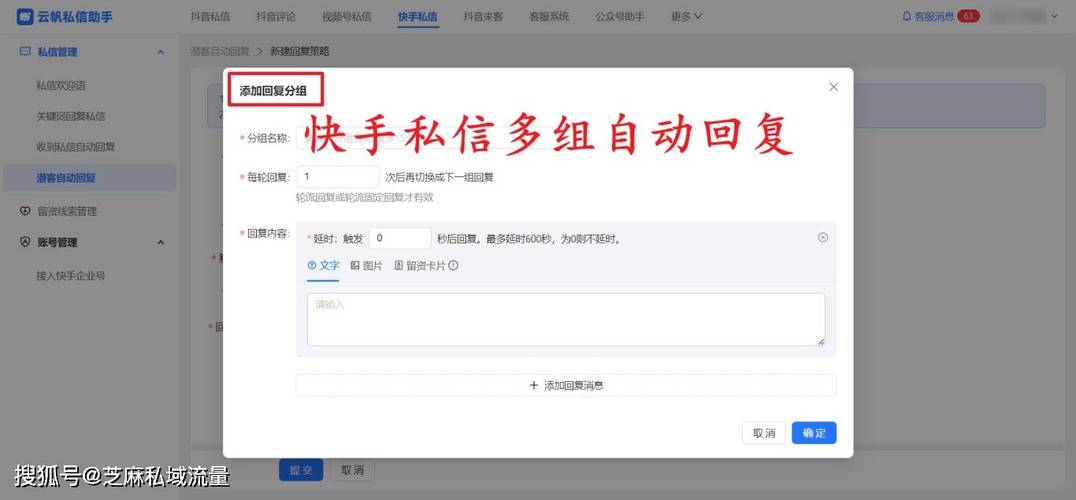Click the 确定 button in the dialog

tap(814, 433)
